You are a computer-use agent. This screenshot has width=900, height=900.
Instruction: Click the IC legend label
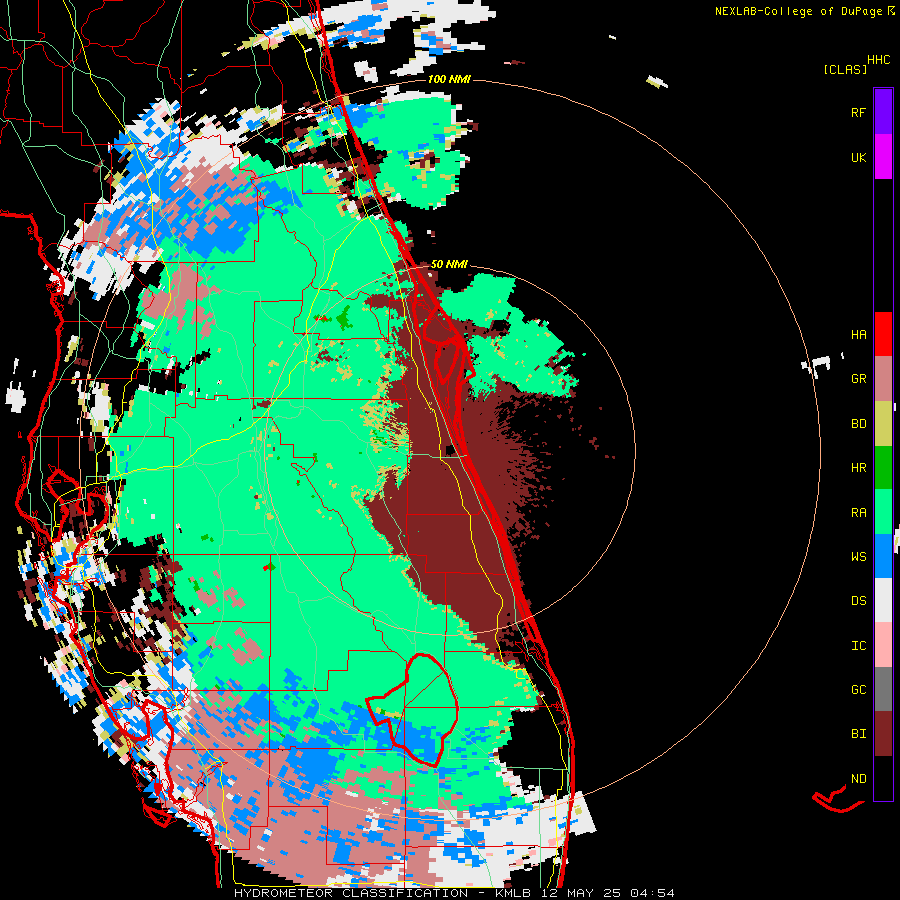coord(858,646)
